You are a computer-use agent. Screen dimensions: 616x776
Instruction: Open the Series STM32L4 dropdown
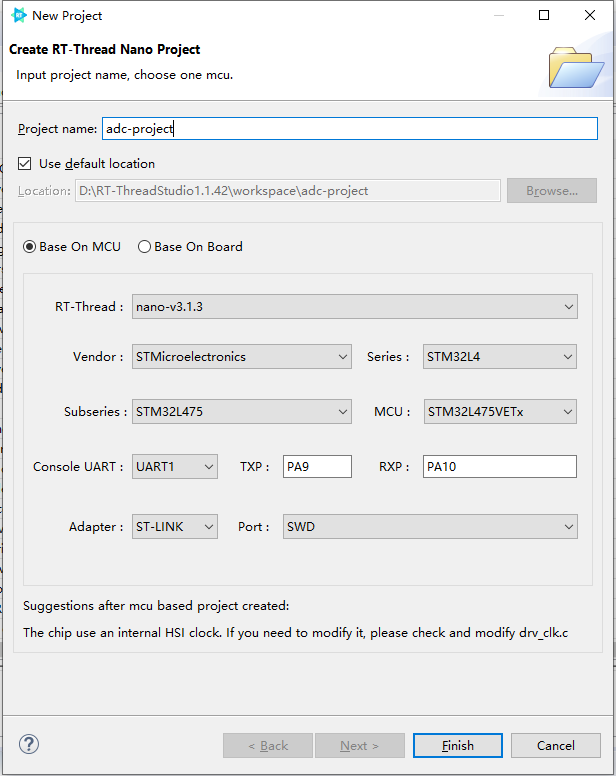(500, 357)
